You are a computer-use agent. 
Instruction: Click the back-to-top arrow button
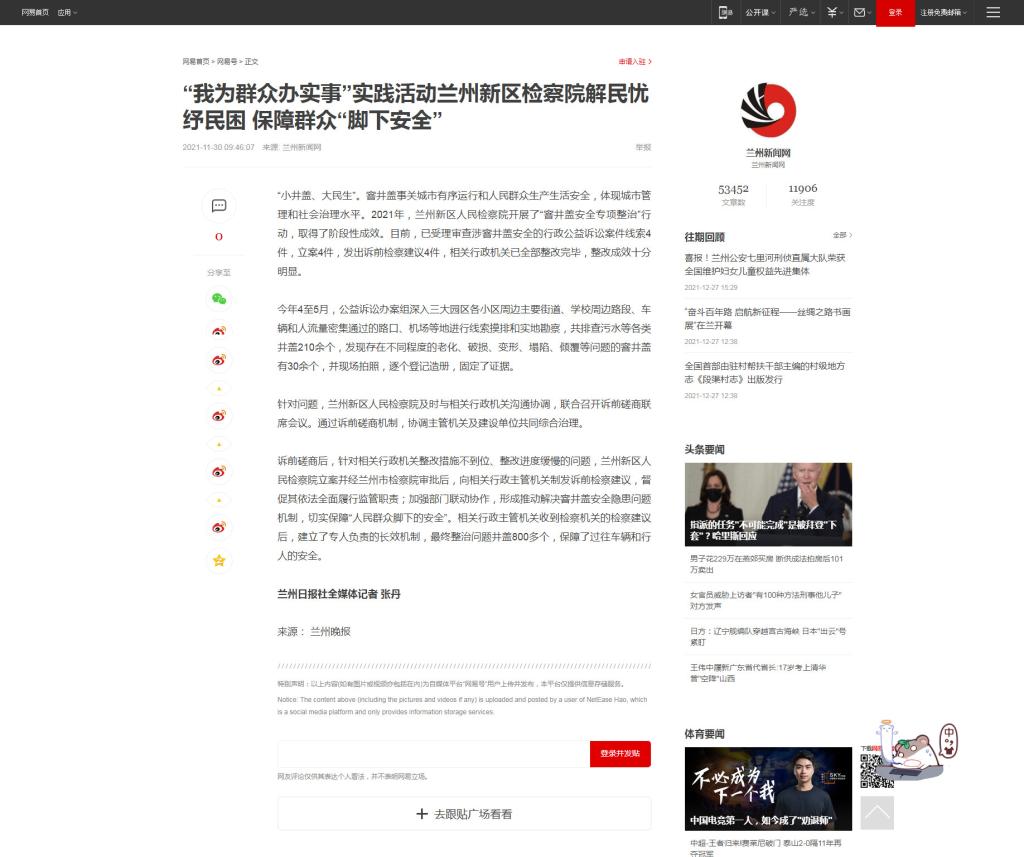(x=877, y=813)
